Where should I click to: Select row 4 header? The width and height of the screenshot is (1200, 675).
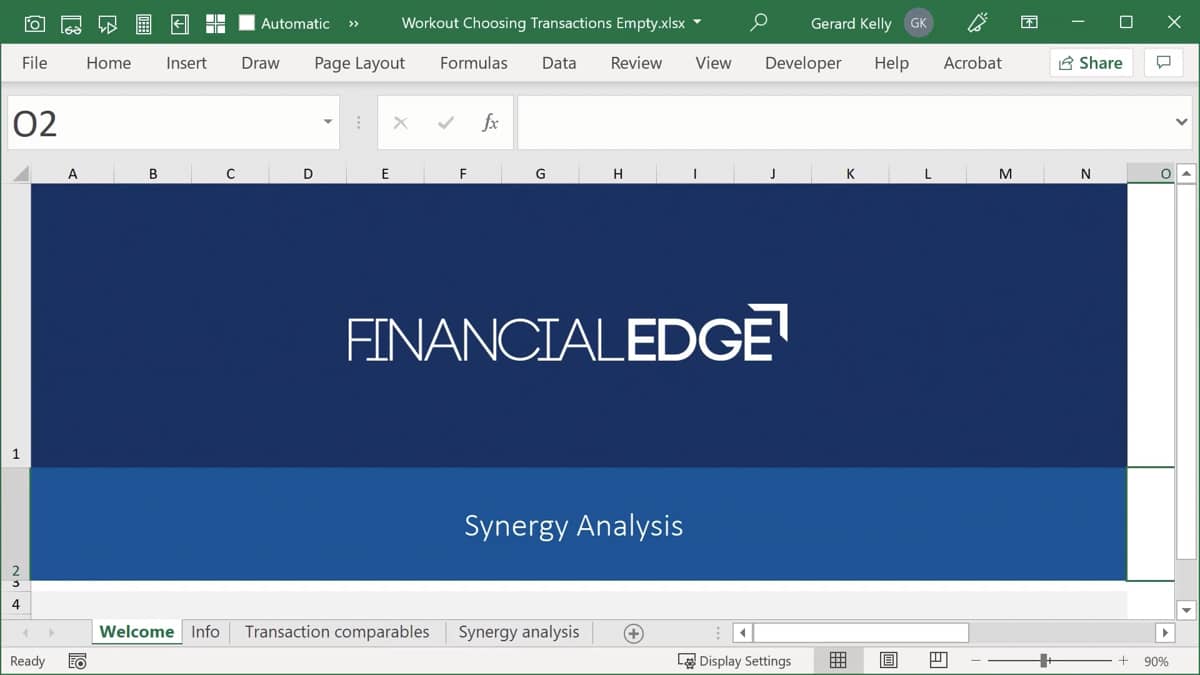point(16,604)
